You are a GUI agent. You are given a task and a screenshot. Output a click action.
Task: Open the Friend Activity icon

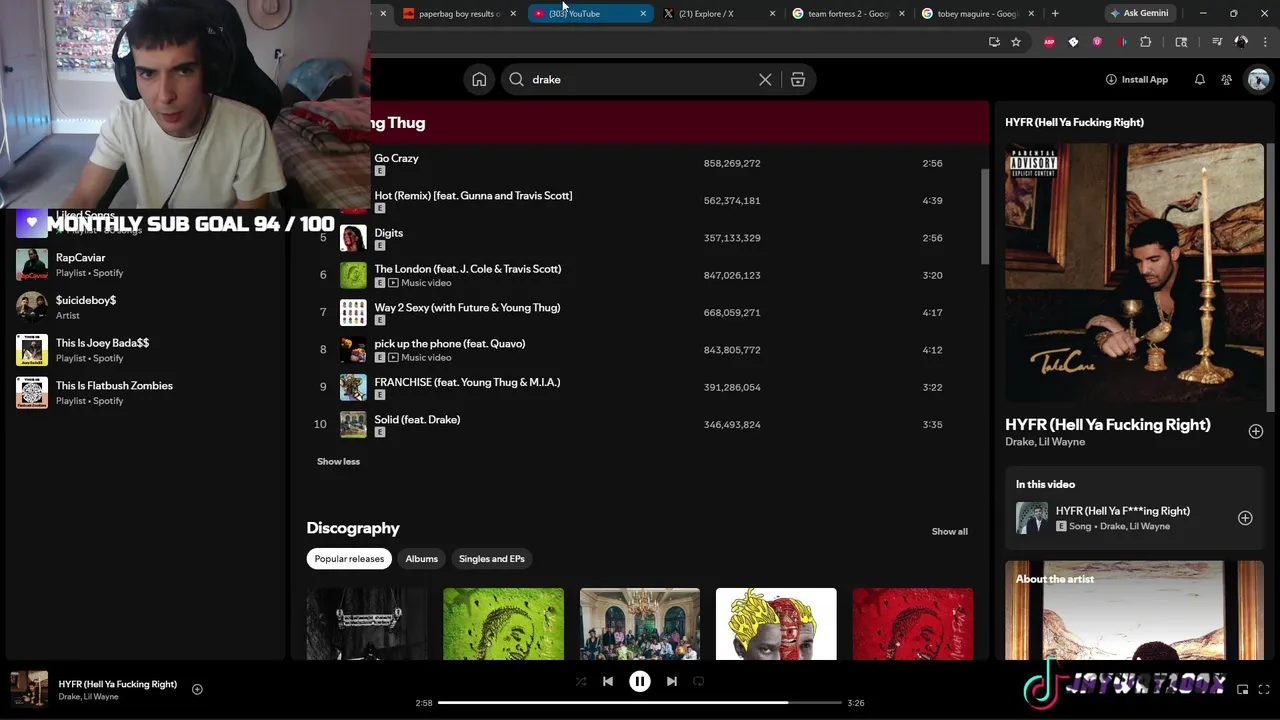[x=1226, y=80]
